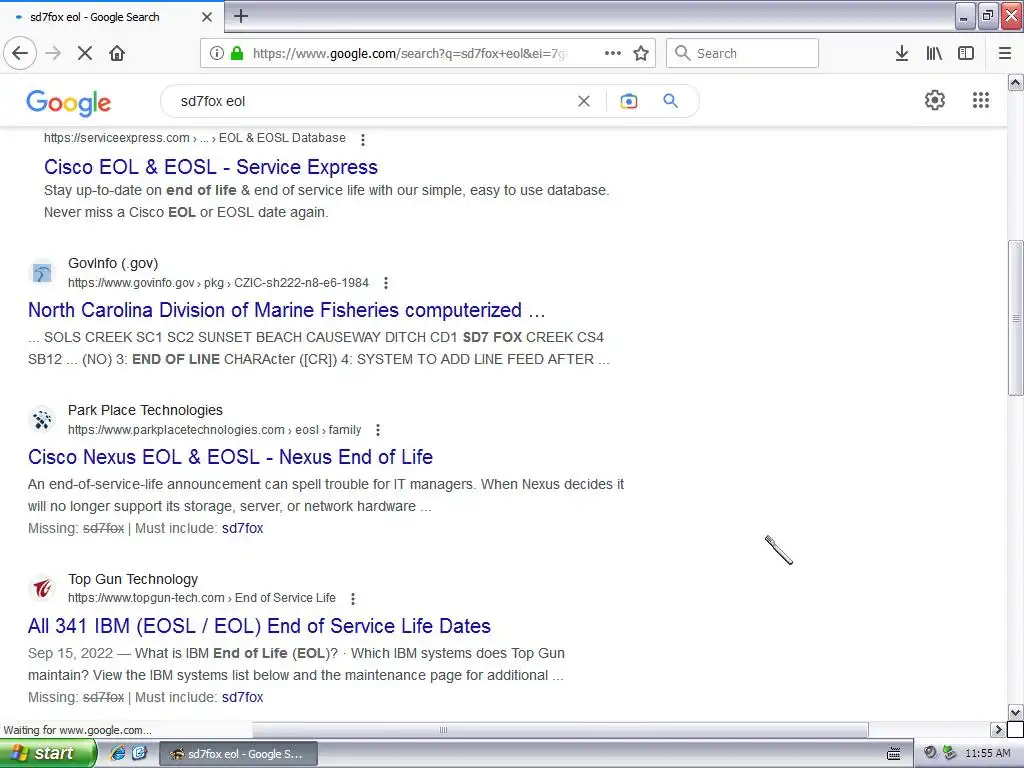This screenshot has width=1024, height=768.
Task: Stop loading the page with X button
Action: pyautogui.click(x=85, y=53)
